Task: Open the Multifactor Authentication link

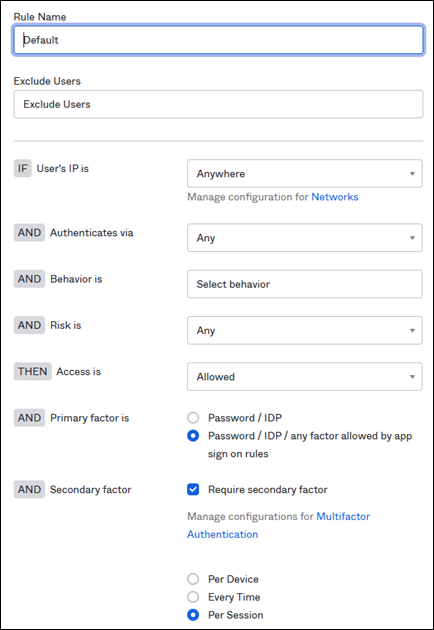Action: [x=278, y=525]
